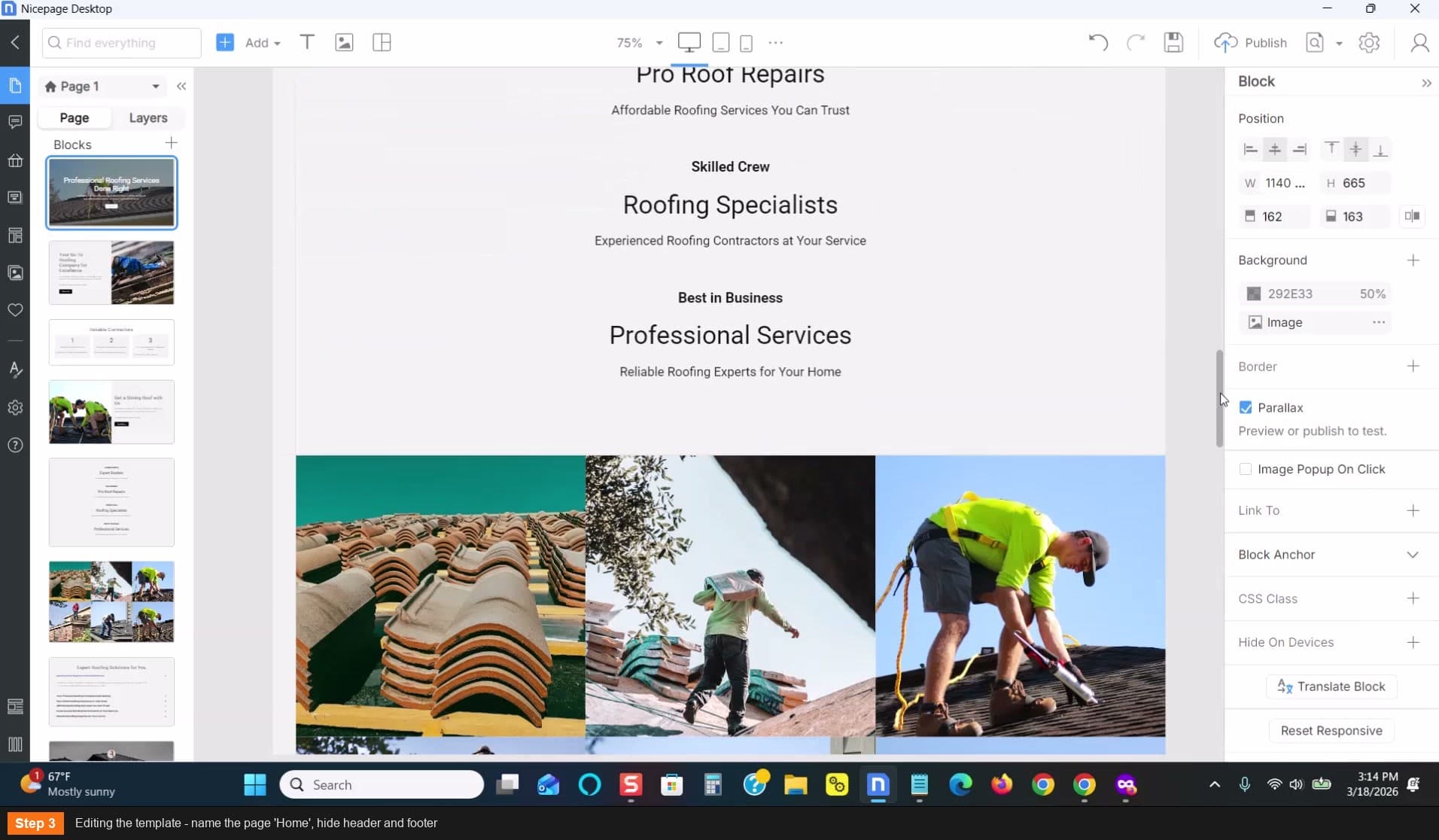Viewport: 1439px width, 840px height.
Task: Click the width field showing 1140
Action: click(1275, 183)
